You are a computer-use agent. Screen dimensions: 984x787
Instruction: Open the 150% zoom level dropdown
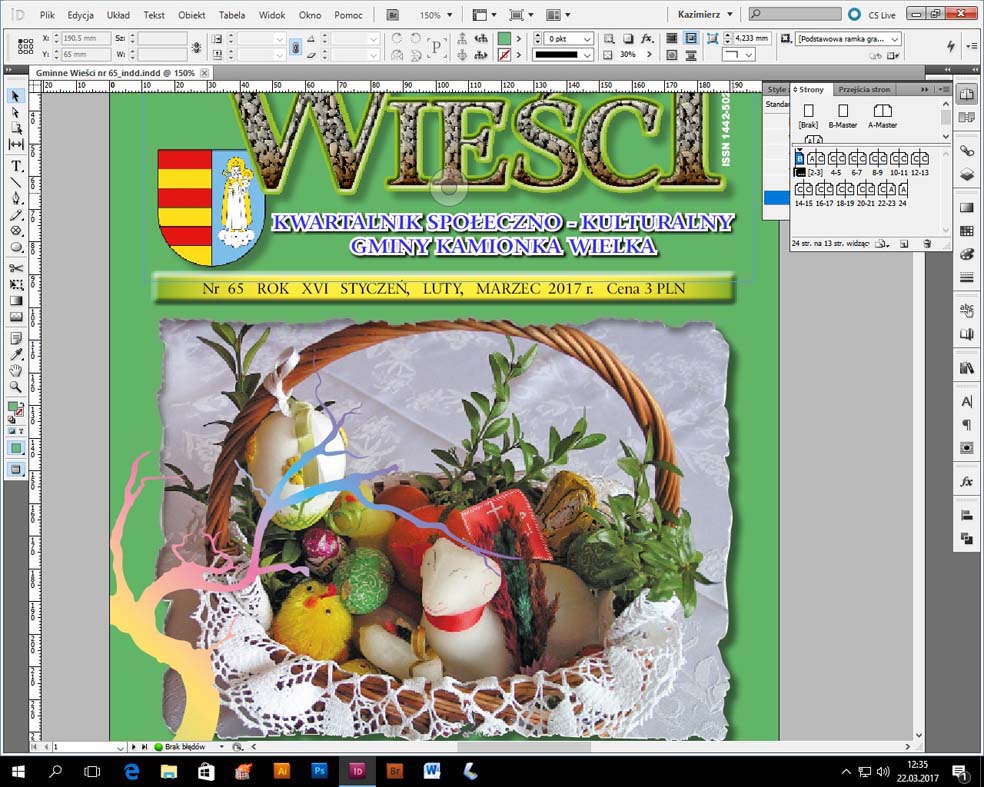click(436, 15)
